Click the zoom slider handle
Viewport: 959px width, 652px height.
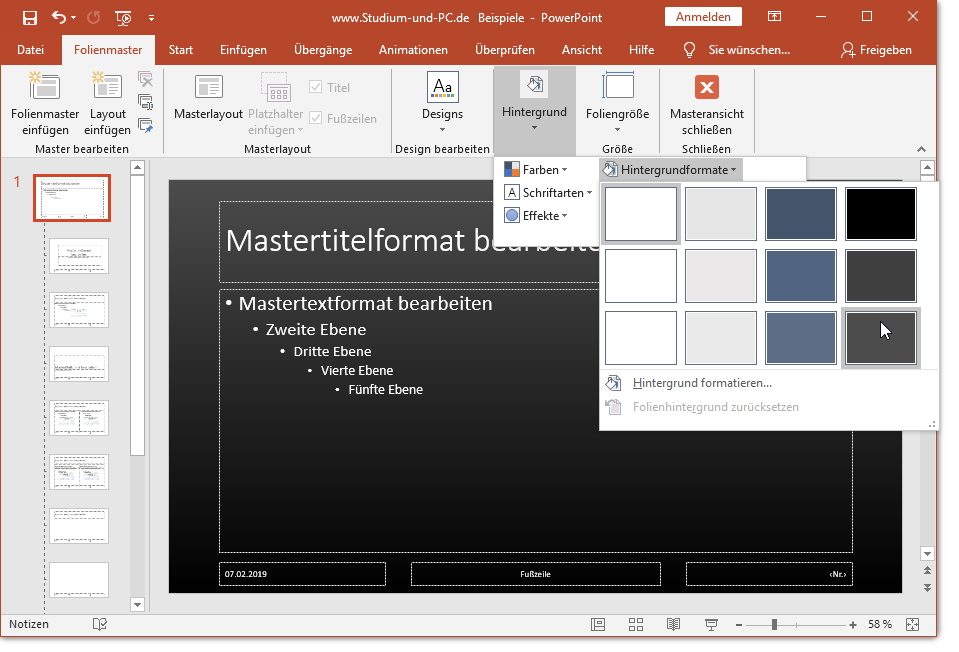tap(774, 624)
